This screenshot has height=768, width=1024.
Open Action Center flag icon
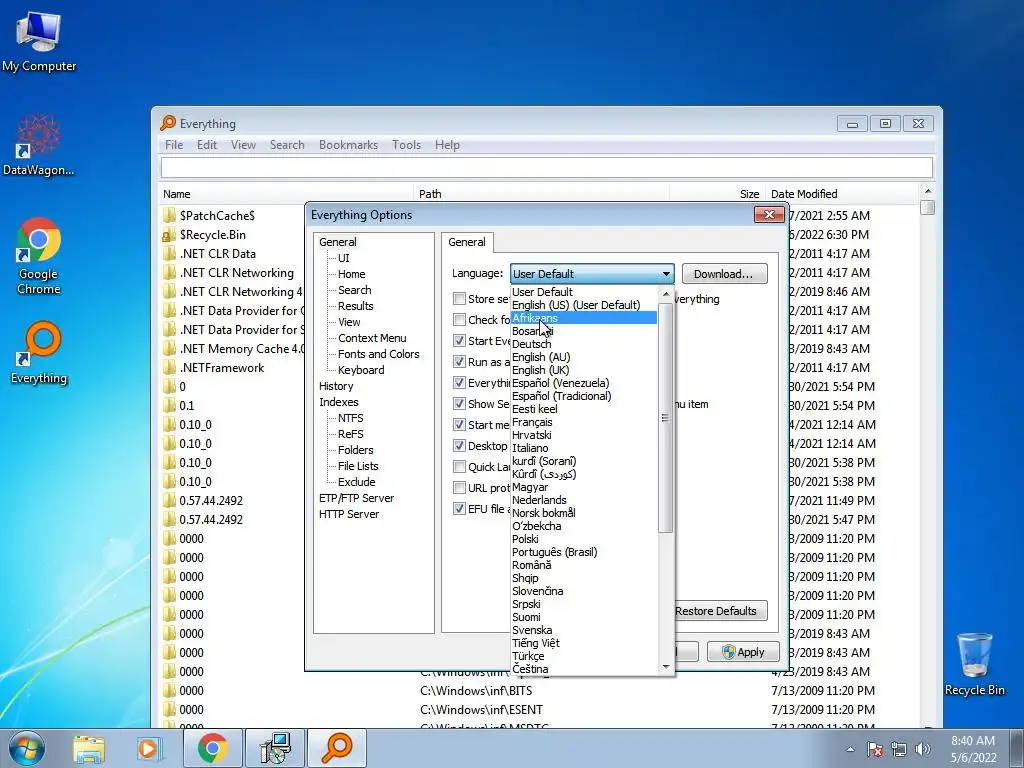(x=874, y=749)
